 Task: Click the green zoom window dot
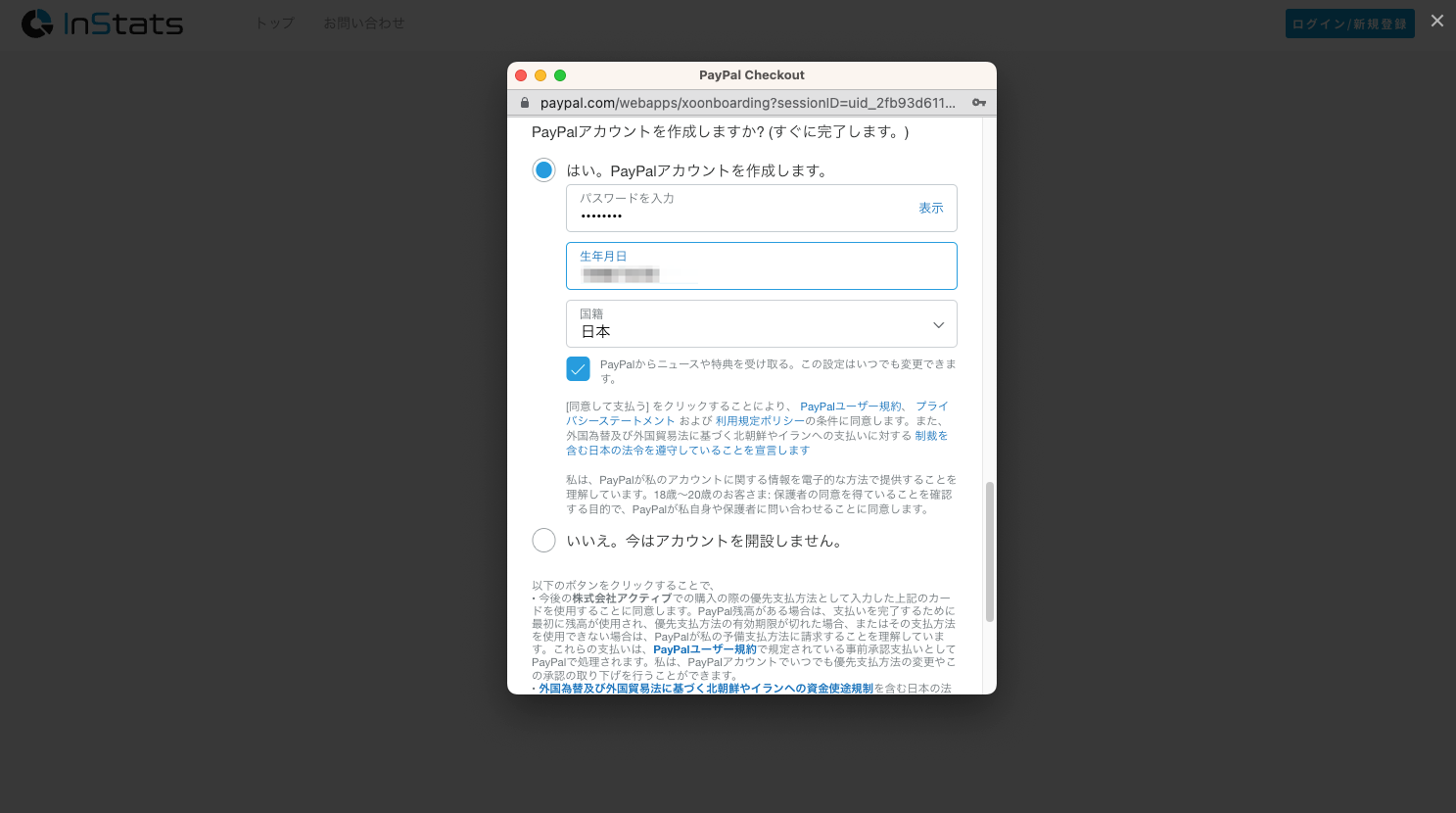(x=560, y=75)
